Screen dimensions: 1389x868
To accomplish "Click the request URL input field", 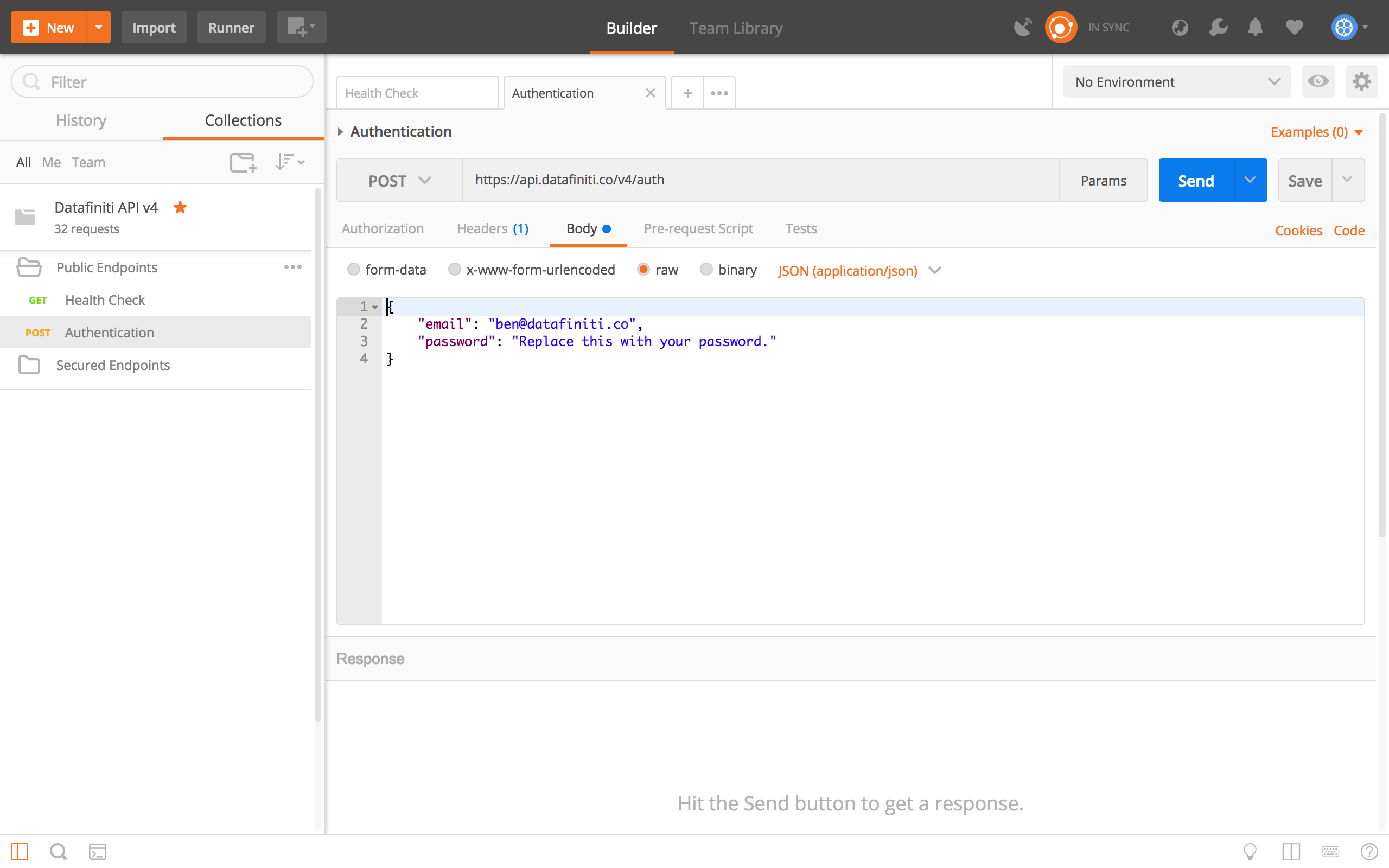I will click(761, 180).
